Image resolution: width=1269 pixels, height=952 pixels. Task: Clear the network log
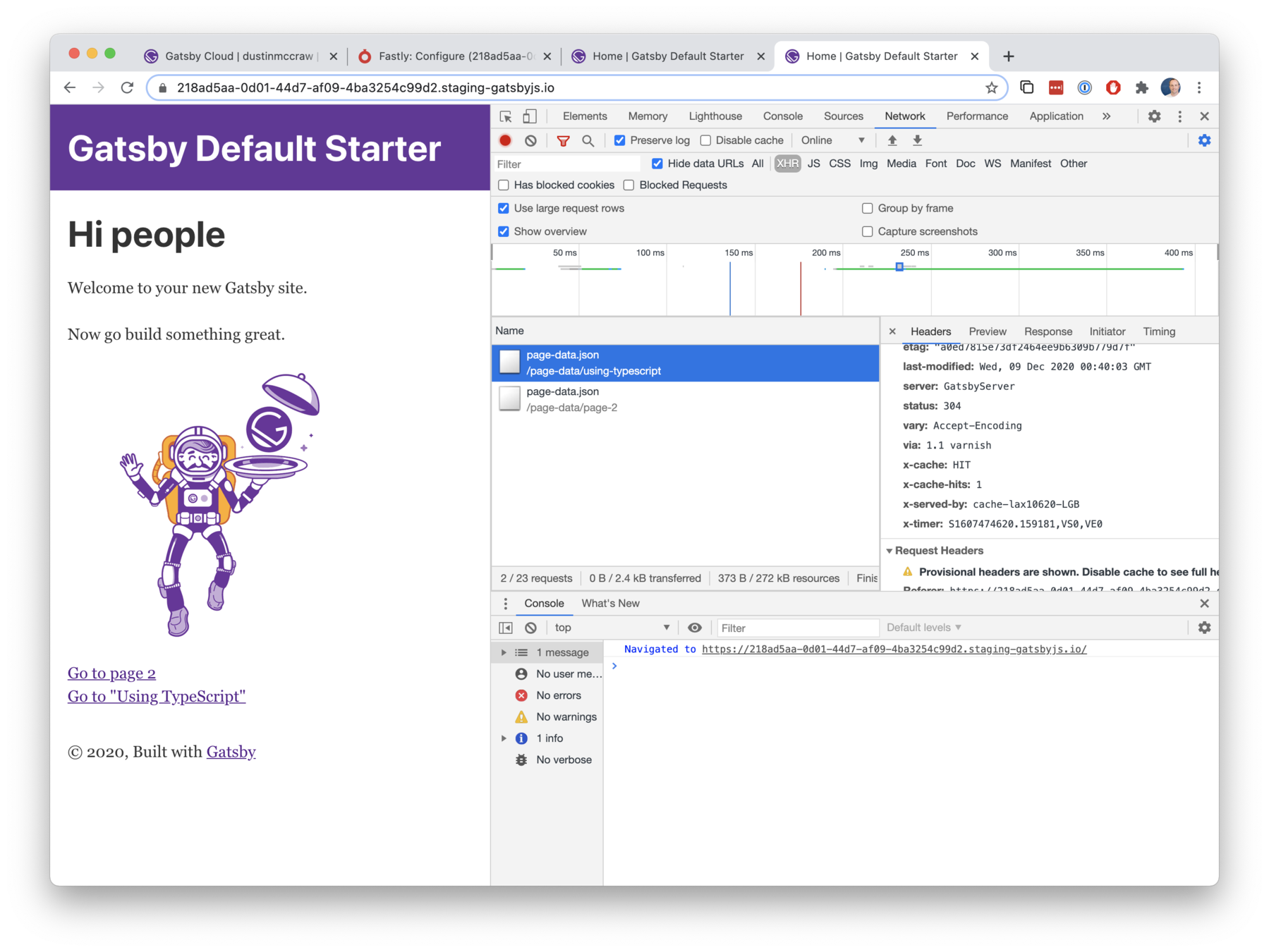(531, 140)
